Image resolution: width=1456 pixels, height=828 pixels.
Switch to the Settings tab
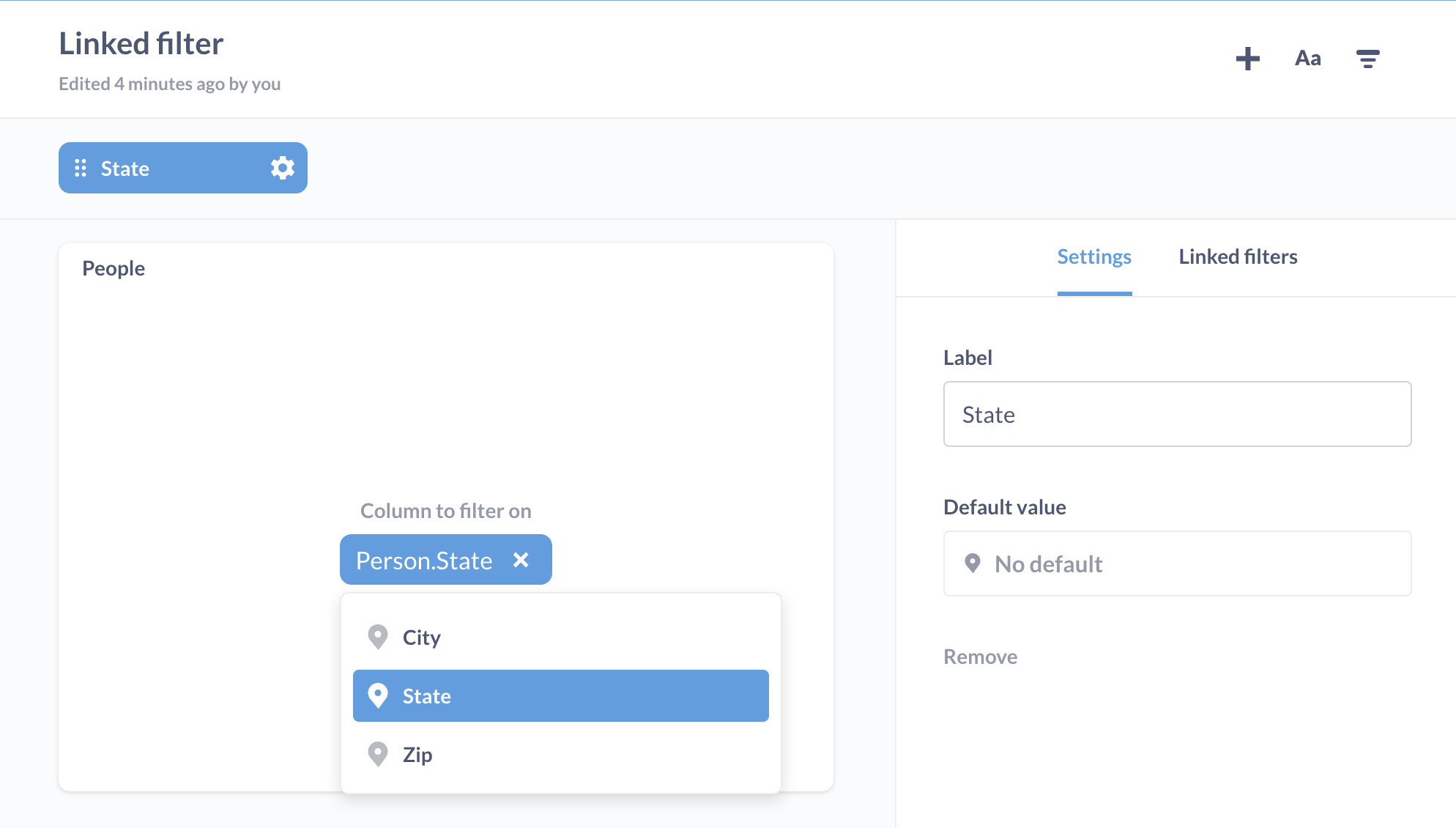1095,256
